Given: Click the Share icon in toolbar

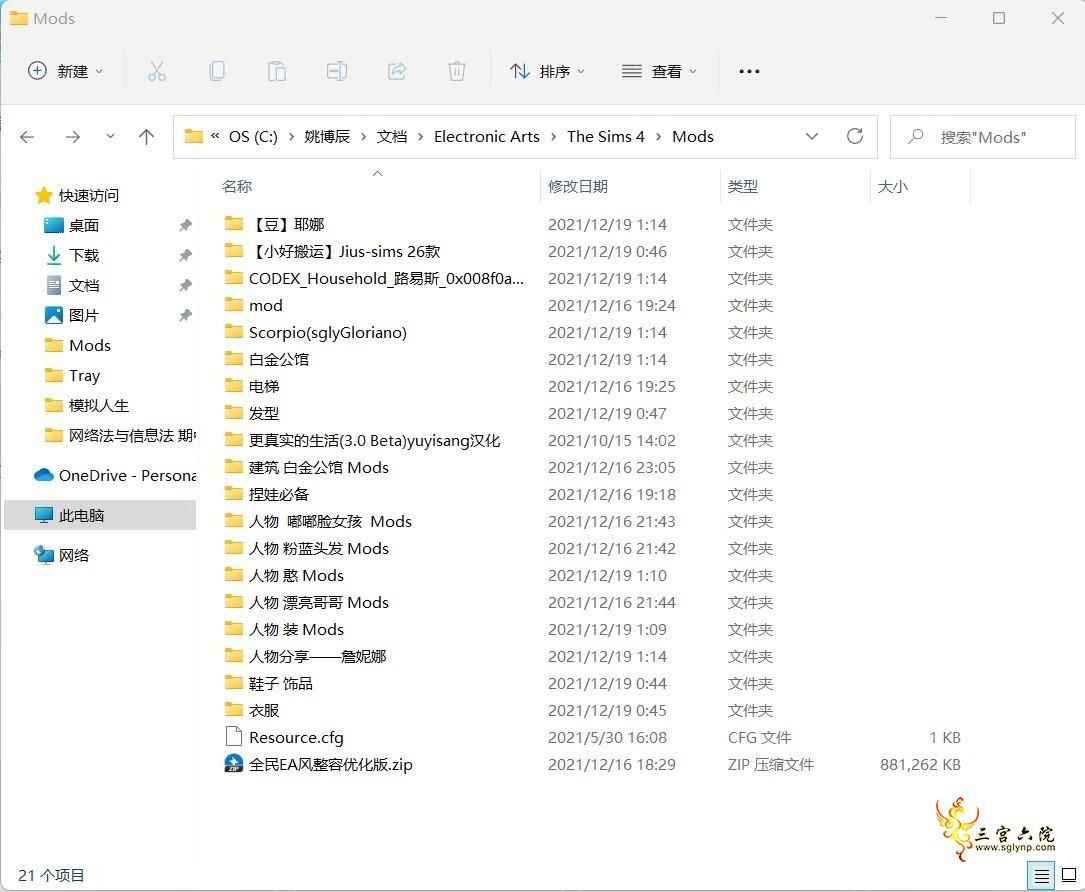Looking at the screenshot, I should 396,71.
